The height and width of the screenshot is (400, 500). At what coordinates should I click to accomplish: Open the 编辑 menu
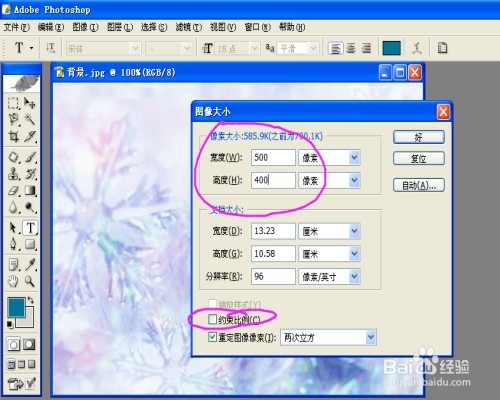(51, 27)
